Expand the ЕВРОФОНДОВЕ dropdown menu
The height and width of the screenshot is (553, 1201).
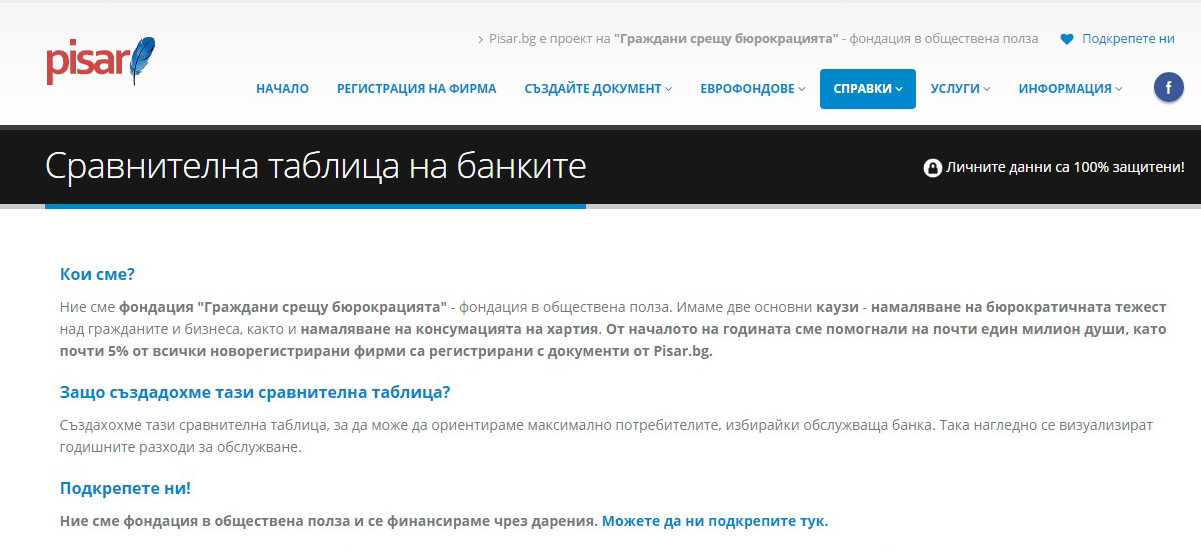pos(752,89)
